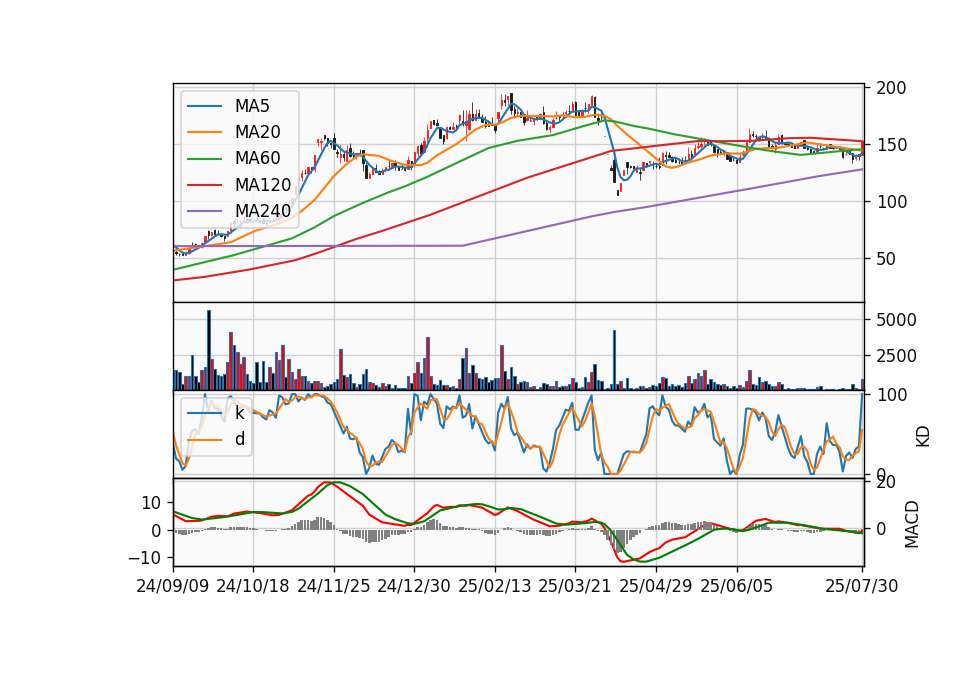The height and width of the screenshot is (690, 960).
Task: Click the MA240 legend label
Action: 263,211
